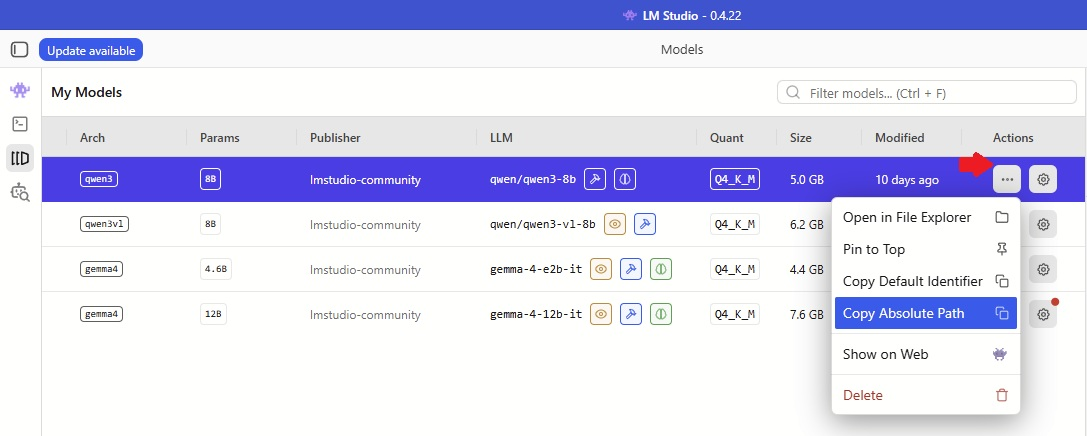Click the tool-use hammer icon for qwen3-vl-8b
Viewport: 1087px width, 436px height.
[x=645, y=225]
